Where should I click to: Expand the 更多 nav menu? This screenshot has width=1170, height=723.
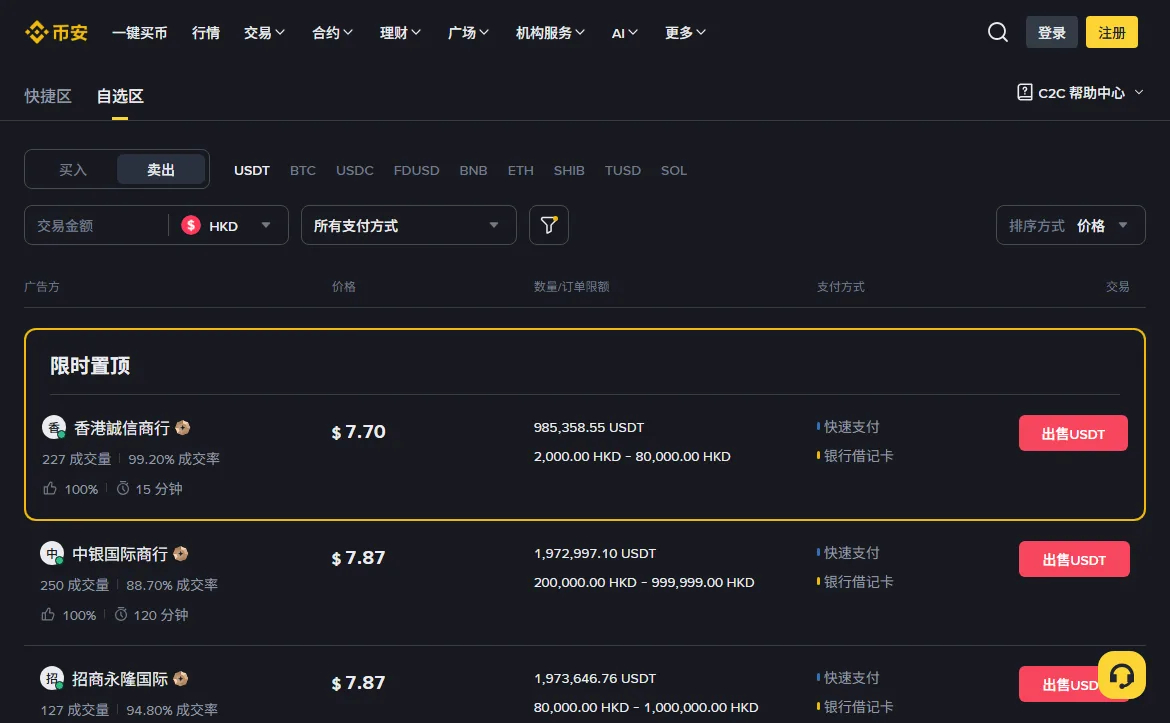pyautogui.click(x=685, y=32)
